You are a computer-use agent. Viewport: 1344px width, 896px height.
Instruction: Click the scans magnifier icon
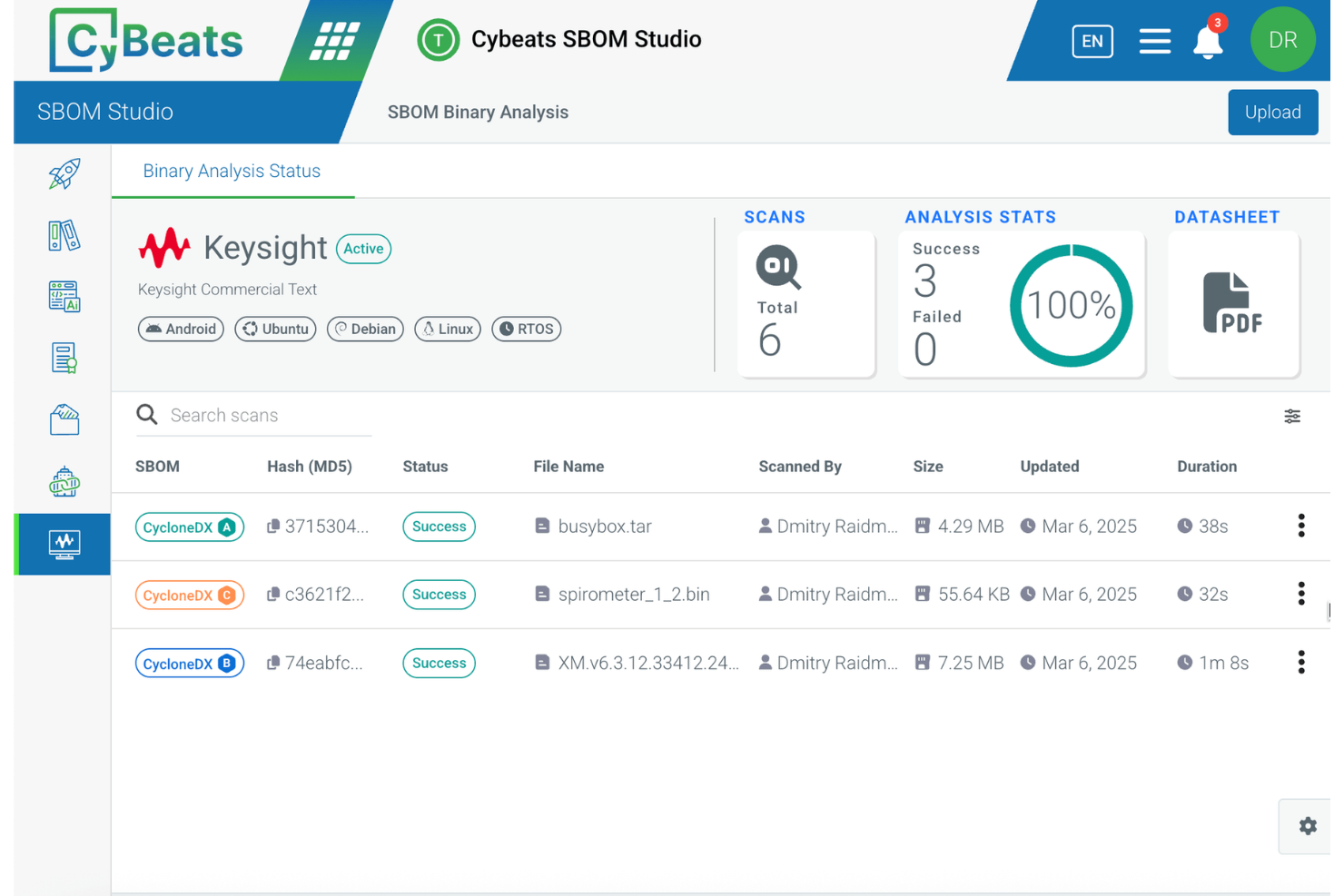[x=778, y=267]
